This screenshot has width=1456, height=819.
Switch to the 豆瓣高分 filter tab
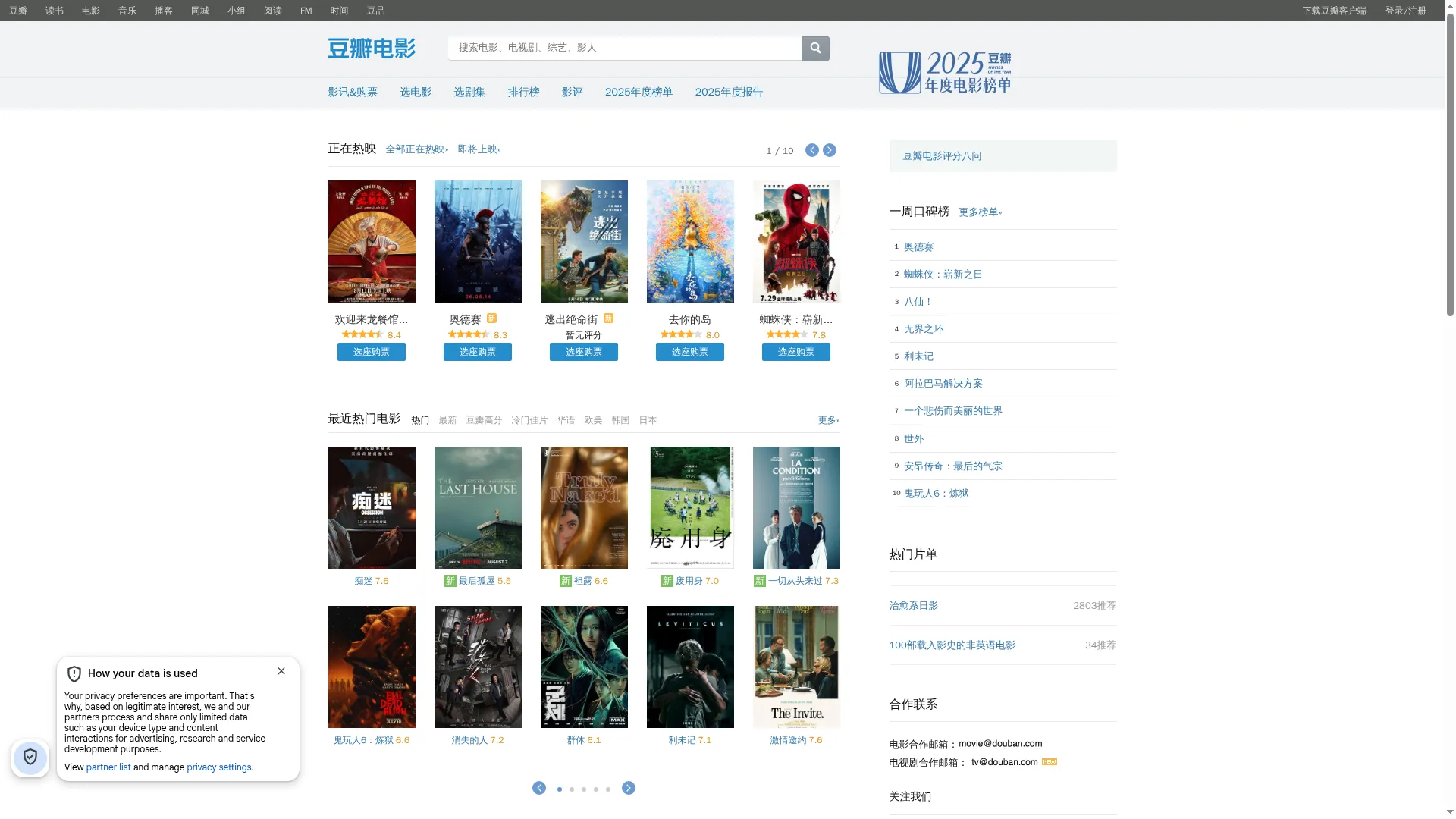click(x=484, y=420)
